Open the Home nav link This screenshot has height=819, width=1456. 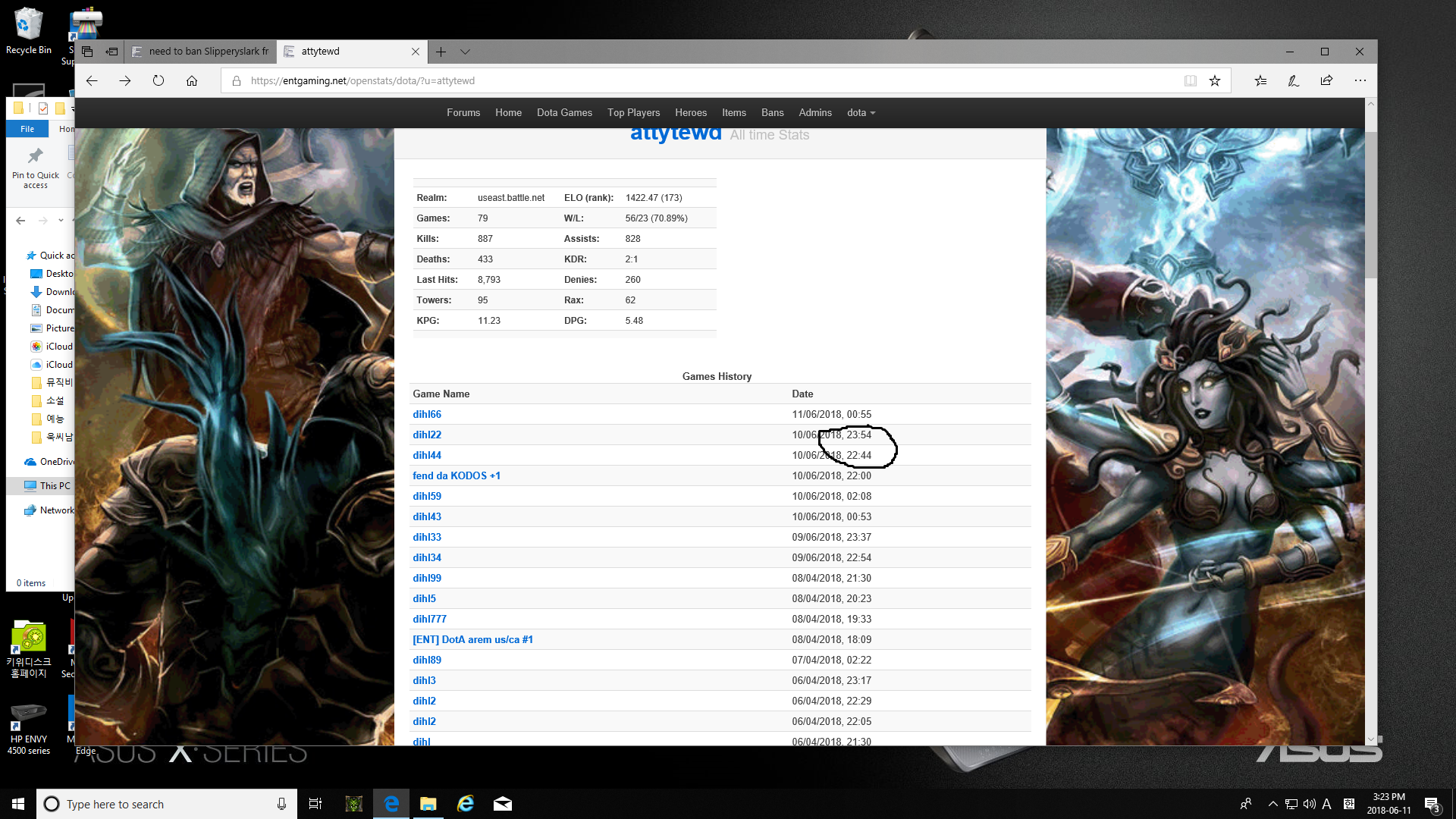coord(508,113)
